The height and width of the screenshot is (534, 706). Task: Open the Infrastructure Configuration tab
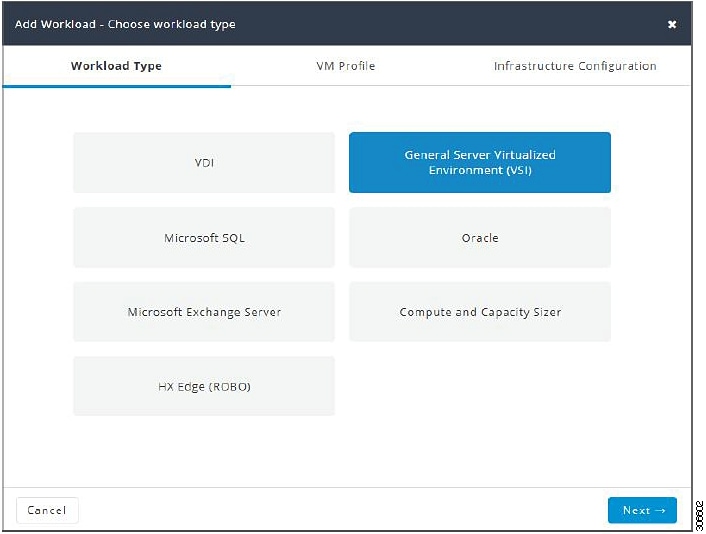(x=575, y=66)
